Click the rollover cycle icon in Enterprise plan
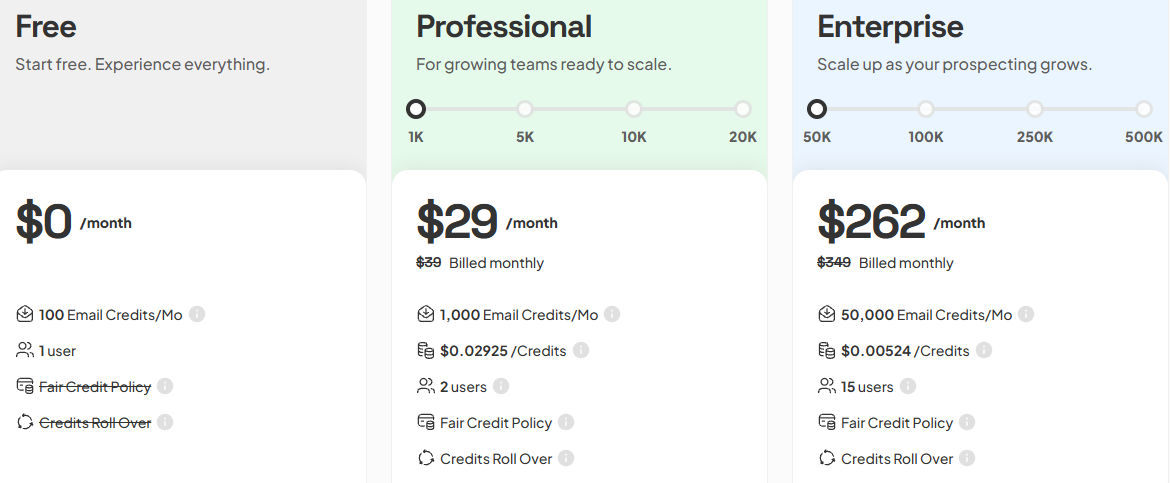Viewport: 1170px width, 483px height. [826, 458]
